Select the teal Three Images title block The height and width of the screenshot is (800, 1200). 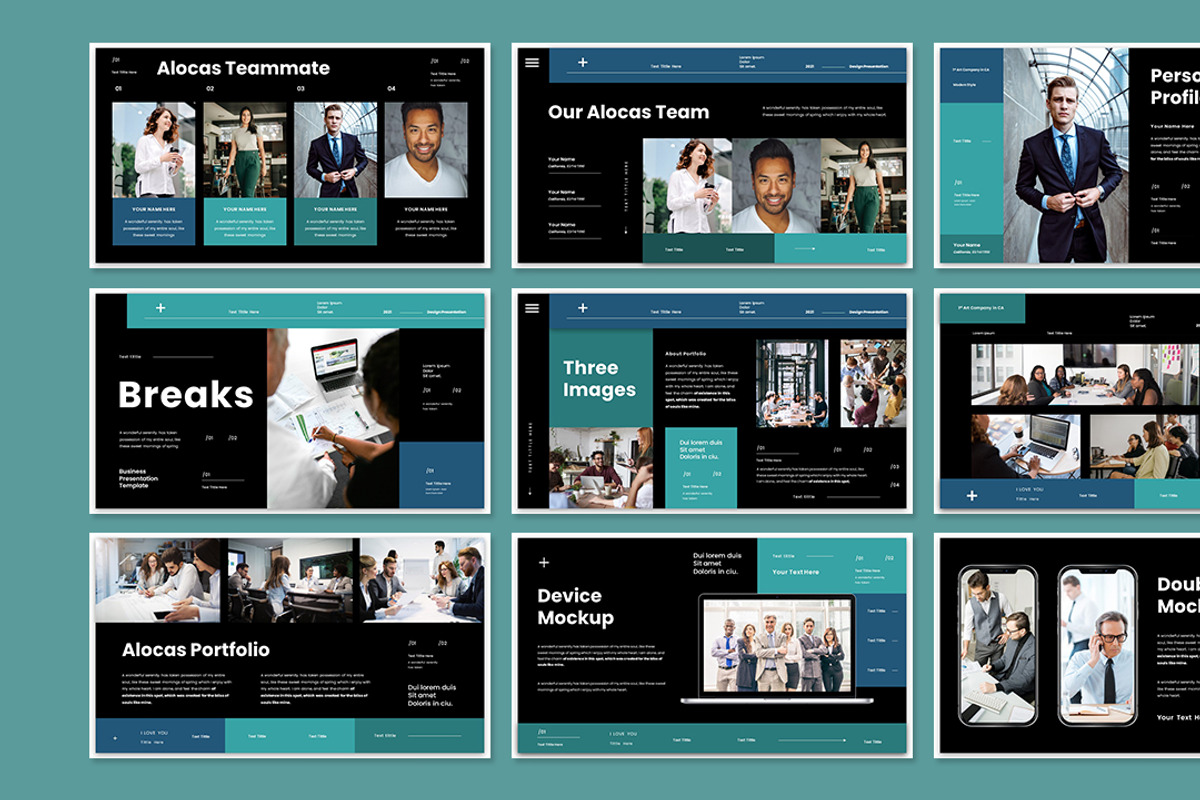[599, 379]
